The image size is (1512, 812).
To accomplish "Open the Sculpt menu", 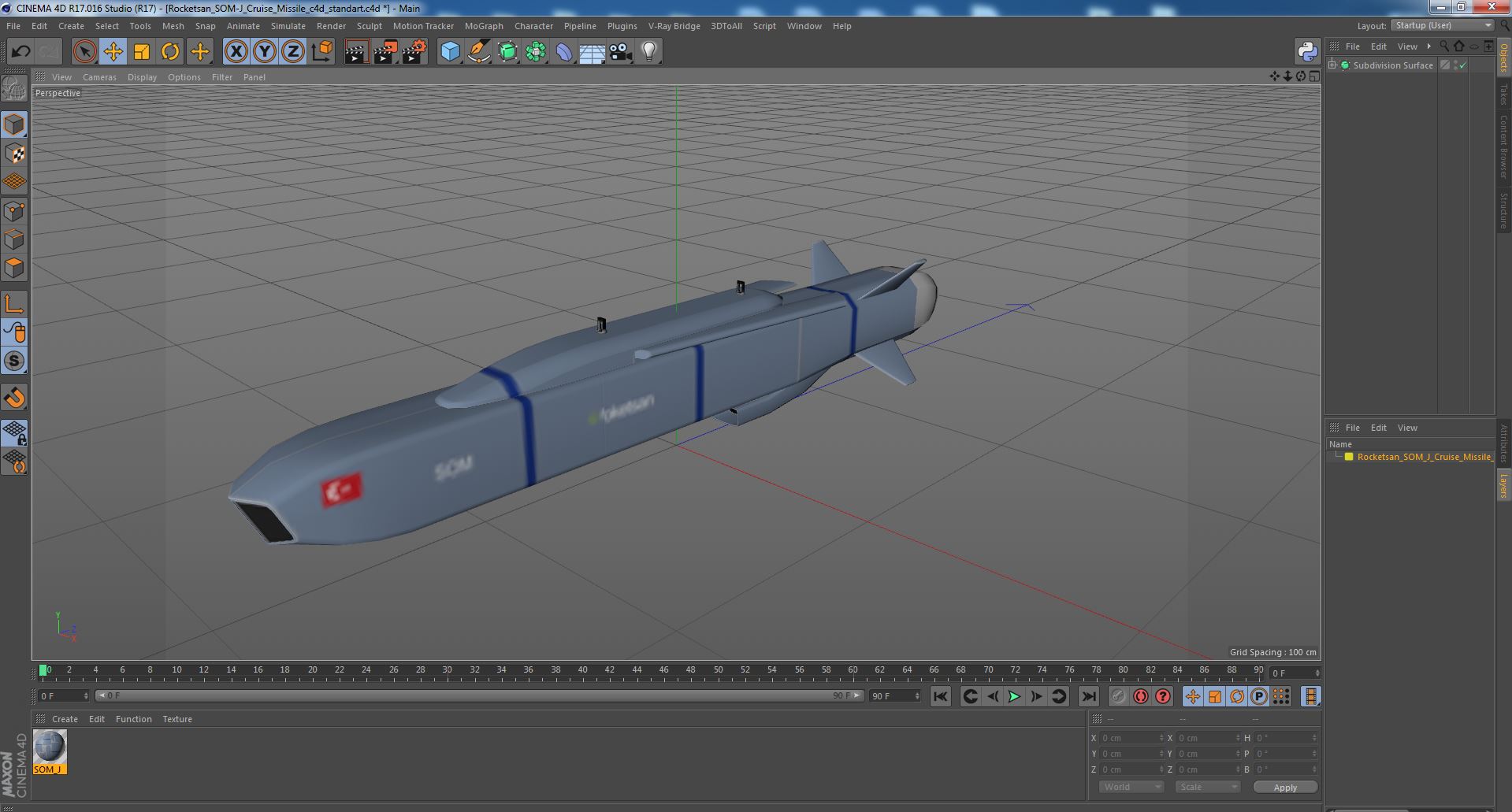I will [x=369, y=26].
